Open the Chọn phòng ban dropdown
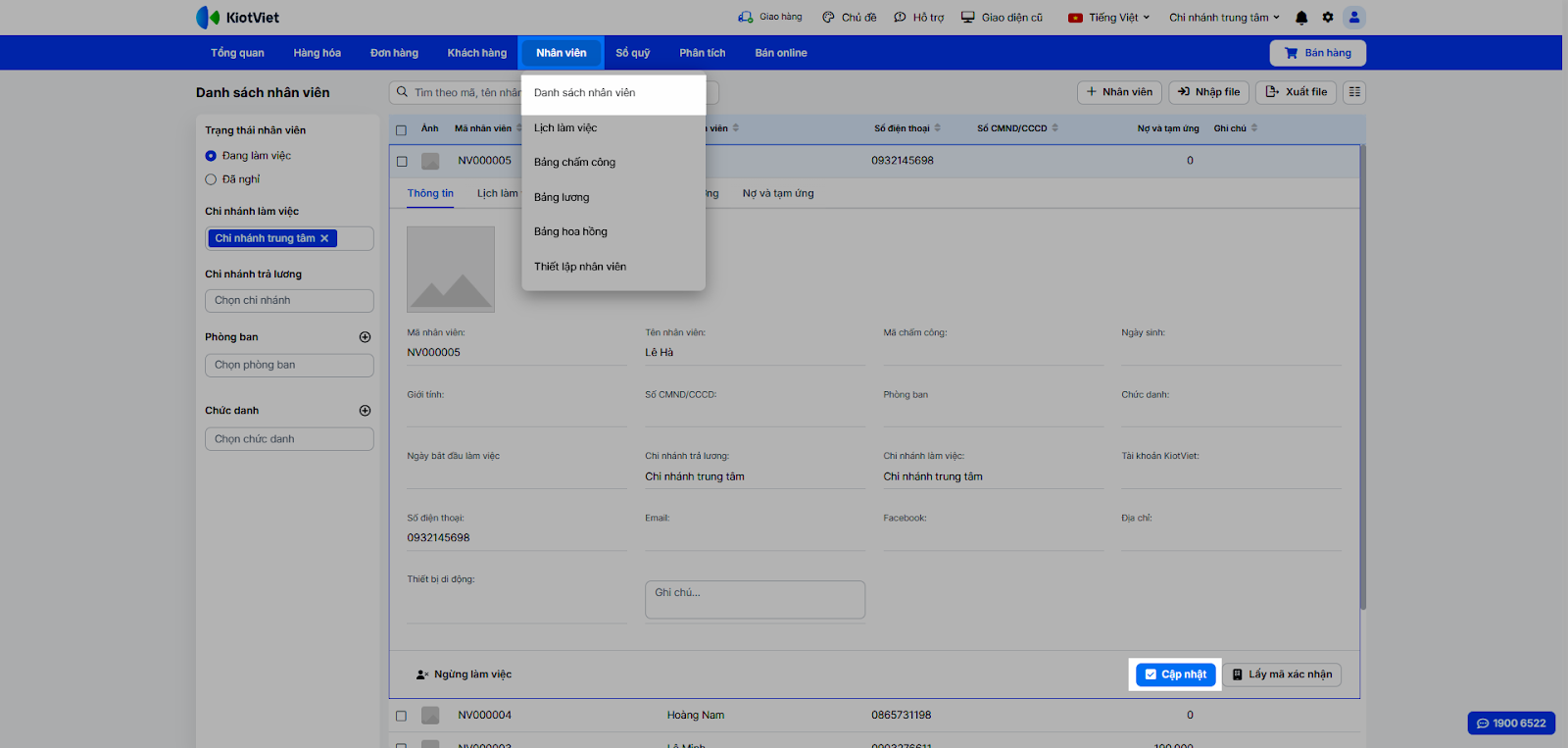Screen dimensions: 1568x748 pos(289,365)
